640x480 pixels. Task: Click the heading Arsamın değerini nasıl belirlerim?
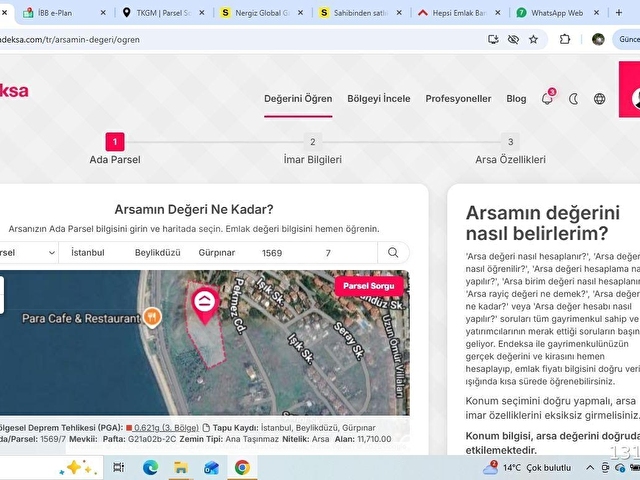coord(543,223)
